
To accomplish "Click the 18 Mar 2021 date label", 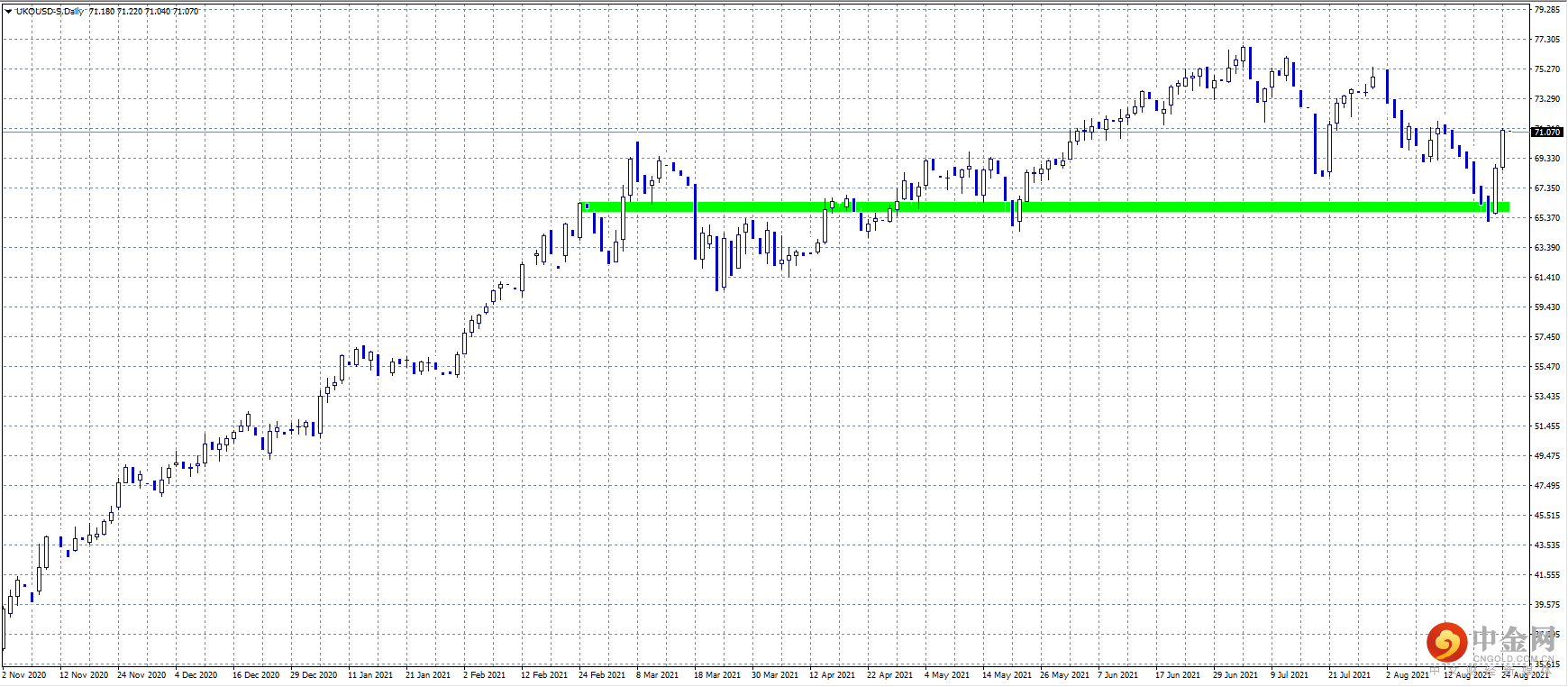I will point(717,675).
